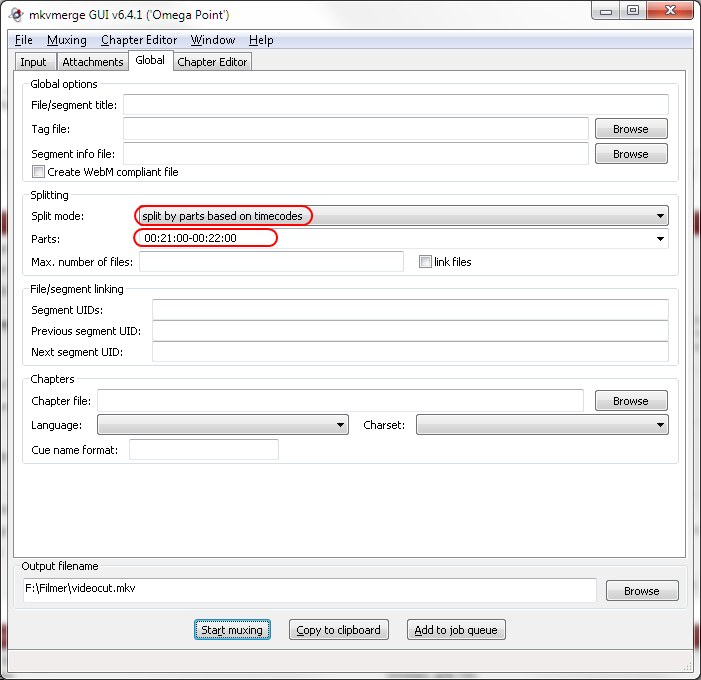Open the File menu
The width and height of the screenshot is (701, 680).
(x=24, y=40)
